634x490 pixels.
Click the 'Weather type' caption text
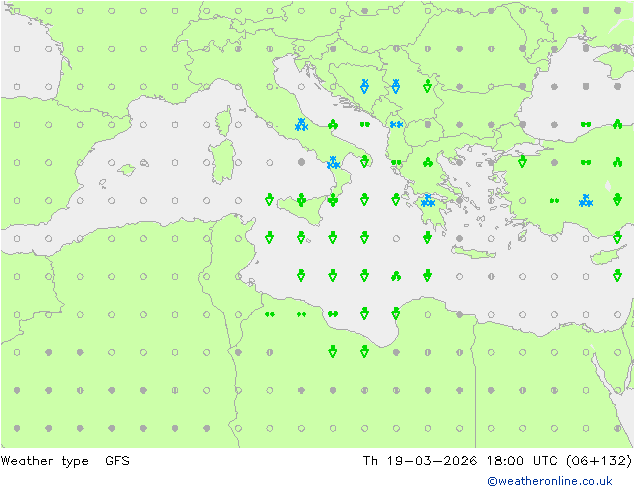pyautogui.click(x=44, y=461)
